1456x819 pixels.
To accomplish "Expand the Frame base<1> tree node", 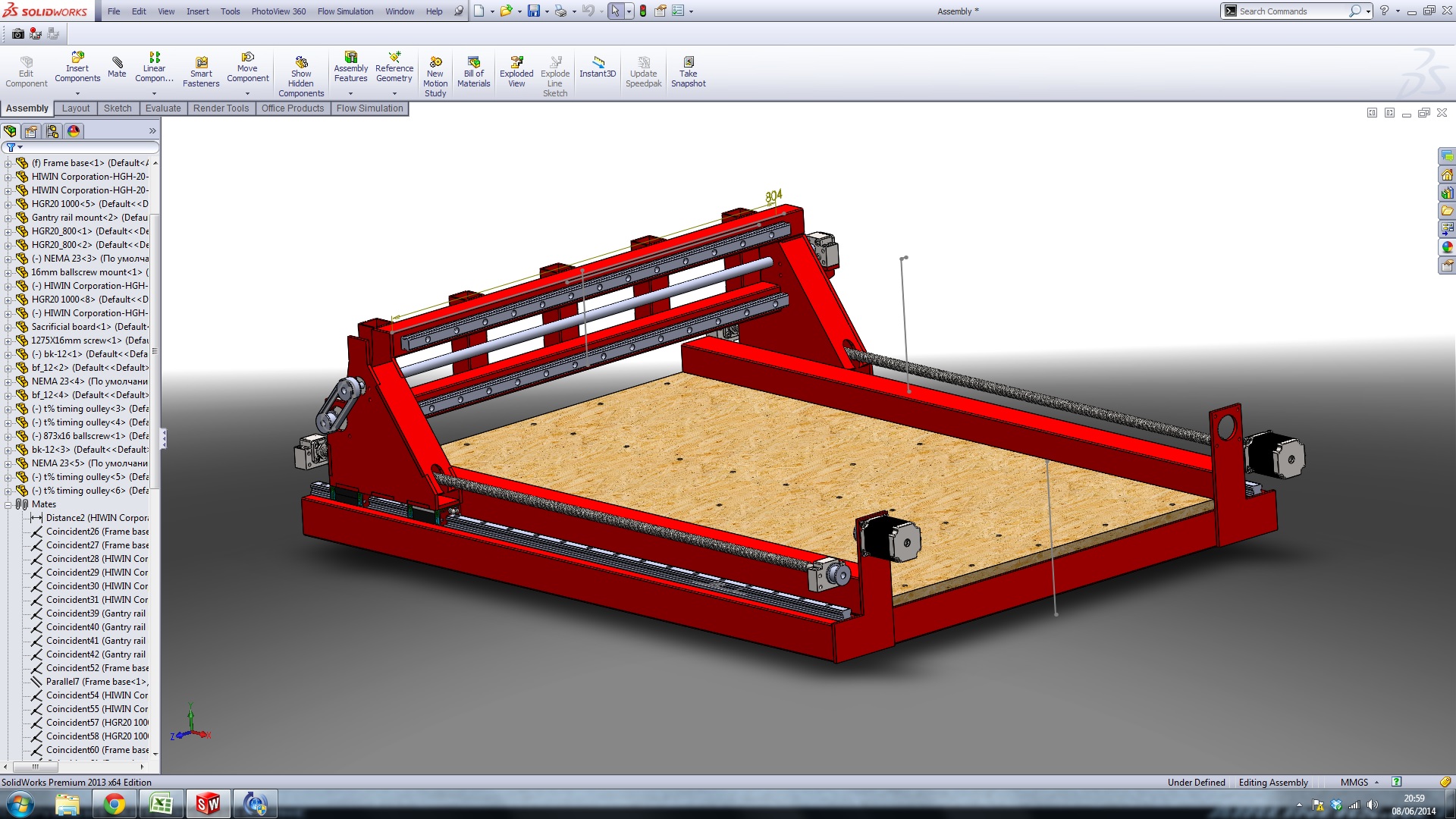I will (8, 163).
